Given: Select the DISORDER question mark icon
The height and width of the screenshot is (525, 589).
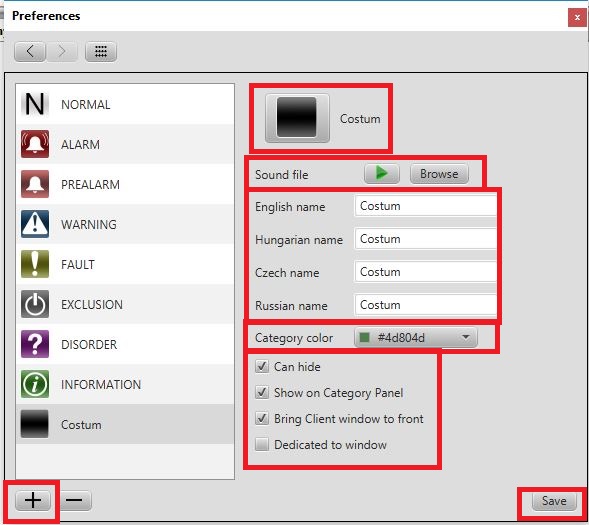Looking at the screenshot, I should (x=35, y=344).
